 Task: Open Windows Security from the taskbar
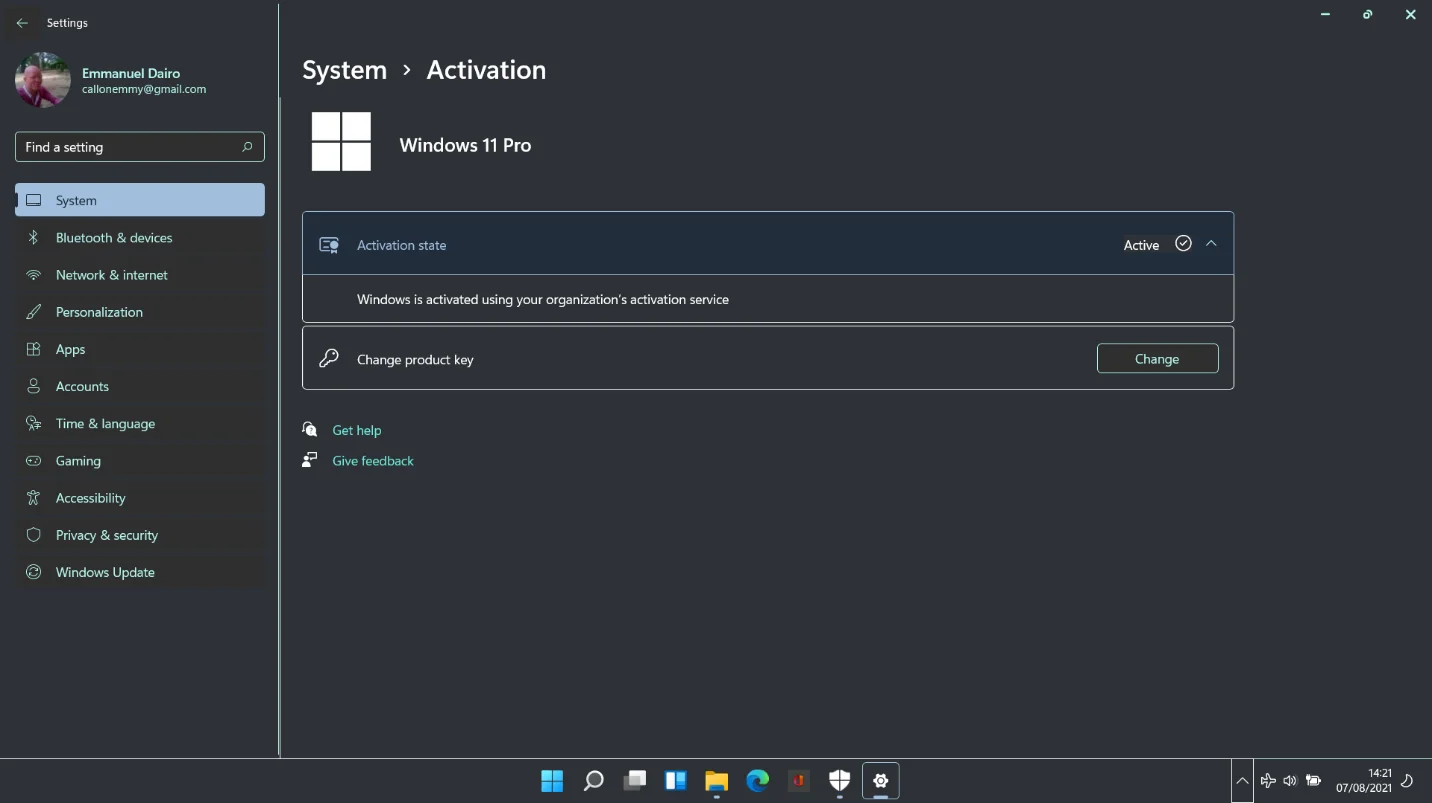pyautogui.click(x=839, y=781)
